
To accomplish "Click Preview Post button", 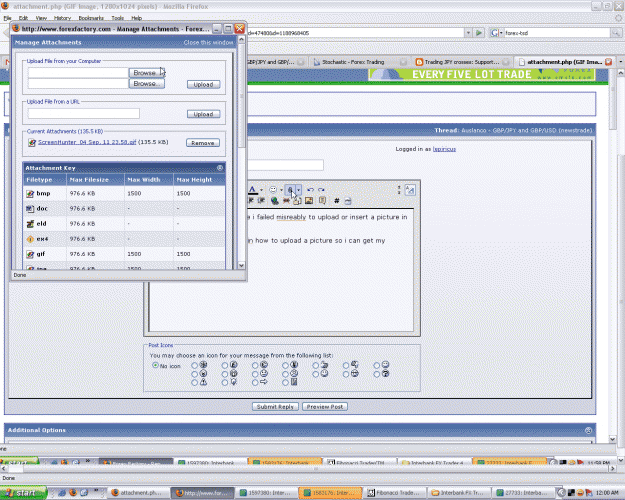I will click(x=324, y=407).
